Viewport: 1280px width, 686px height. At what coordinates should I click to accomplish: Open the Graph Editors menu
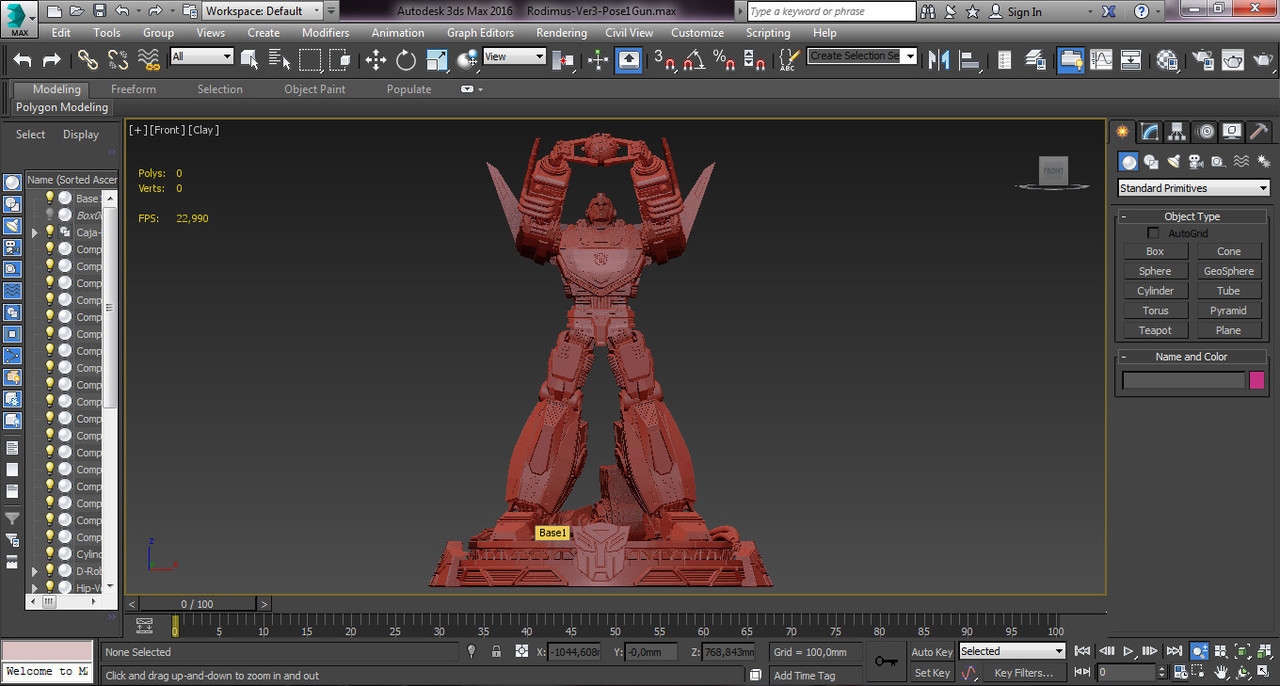point(480,33)
